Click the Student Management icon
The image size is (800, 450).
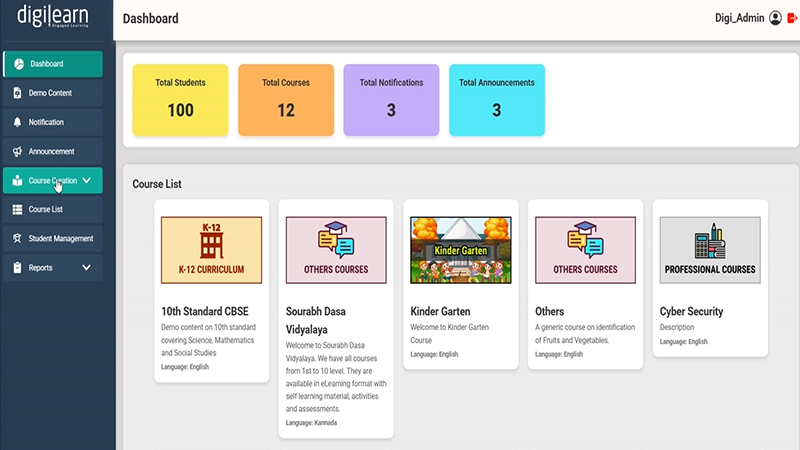(x=17, y=239)
